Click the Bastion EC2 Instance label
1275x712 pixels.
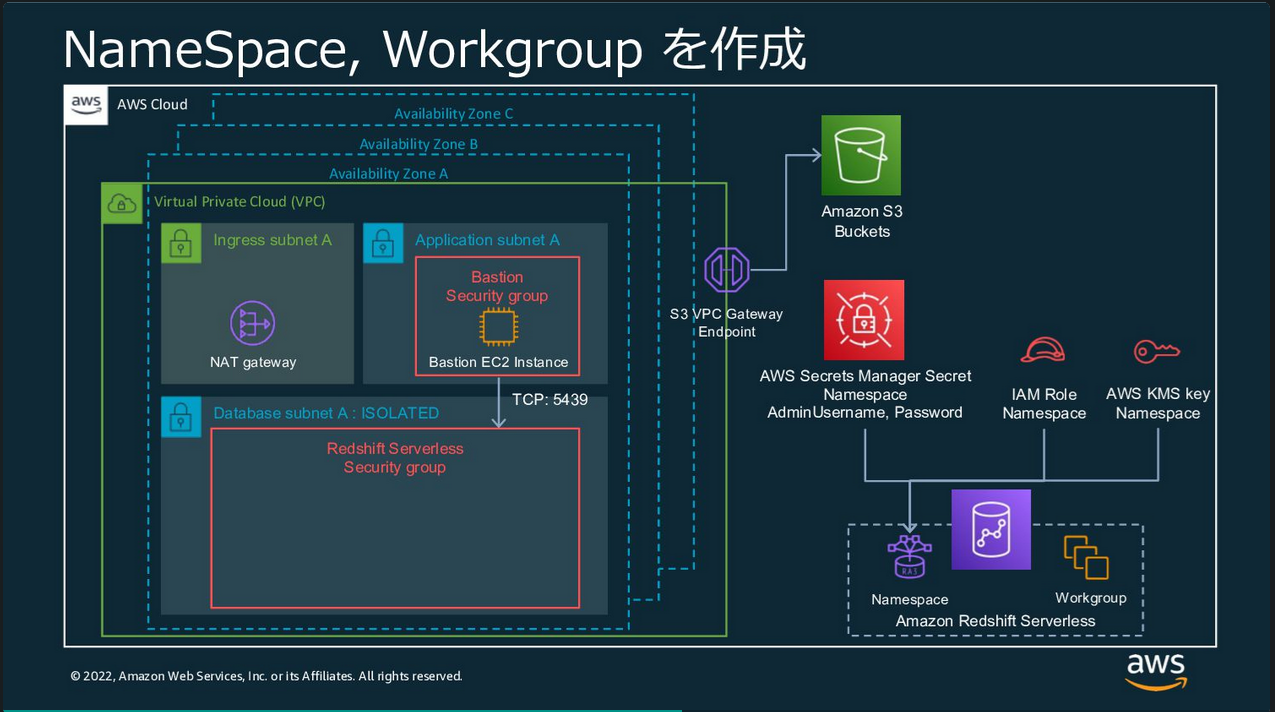[x=498, y=362]
